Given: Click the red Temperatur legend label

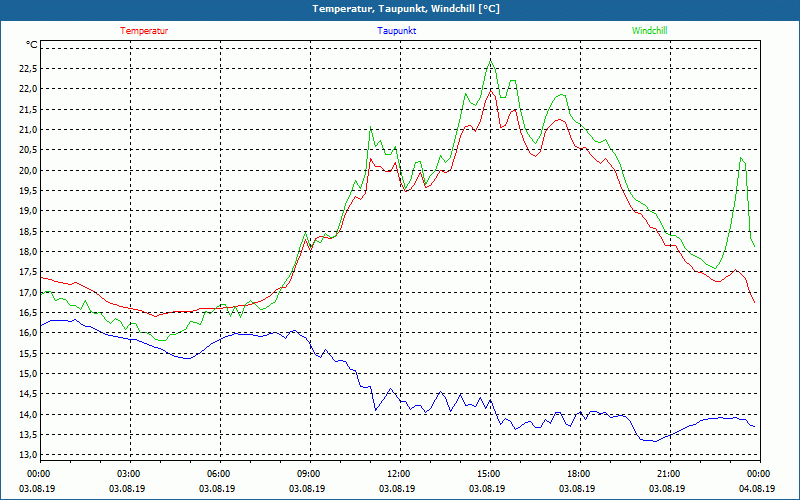Looking at the screenshot, I should click(x=144, y=31).
